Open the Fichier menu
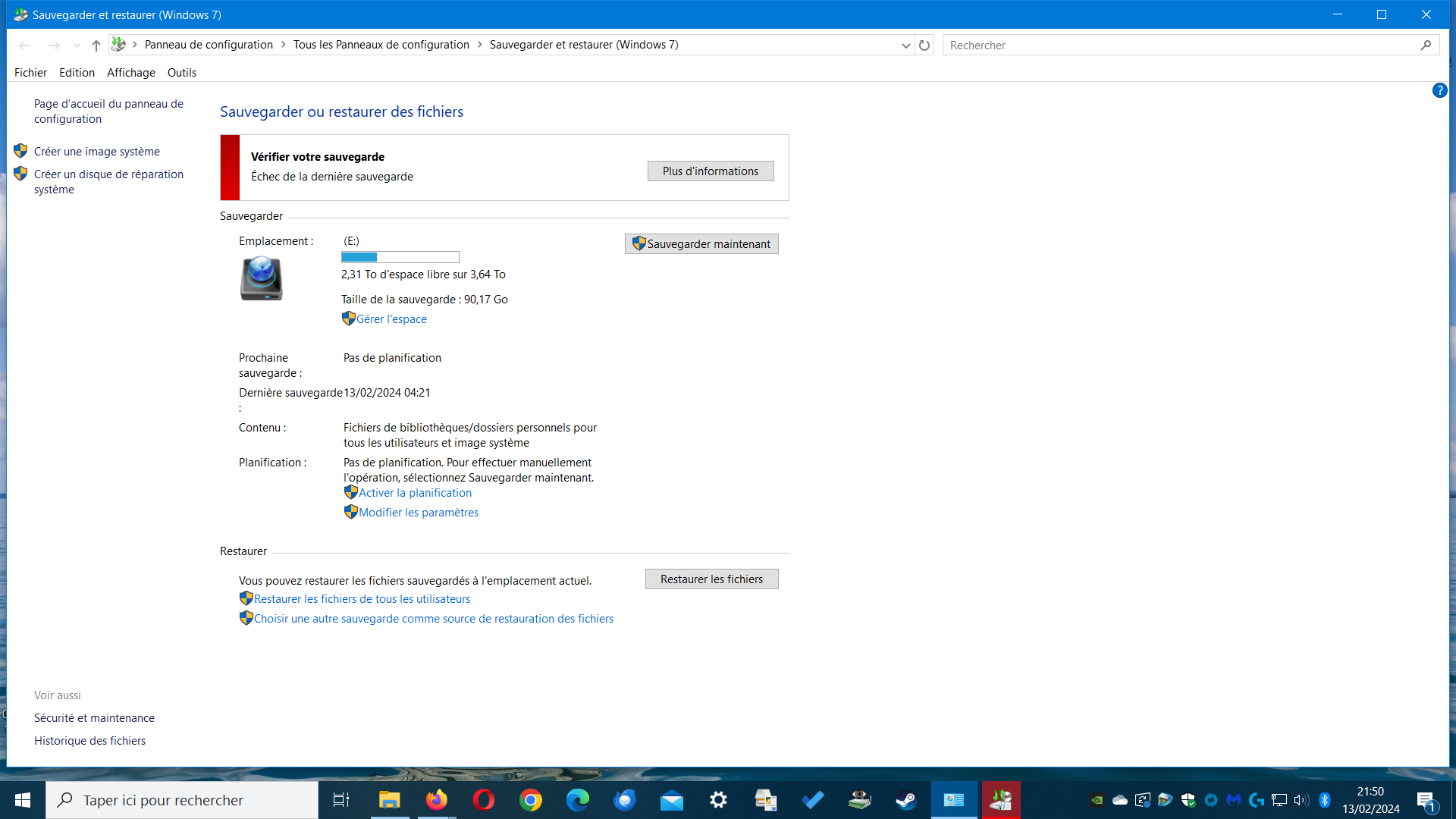 tap(30, 73)
